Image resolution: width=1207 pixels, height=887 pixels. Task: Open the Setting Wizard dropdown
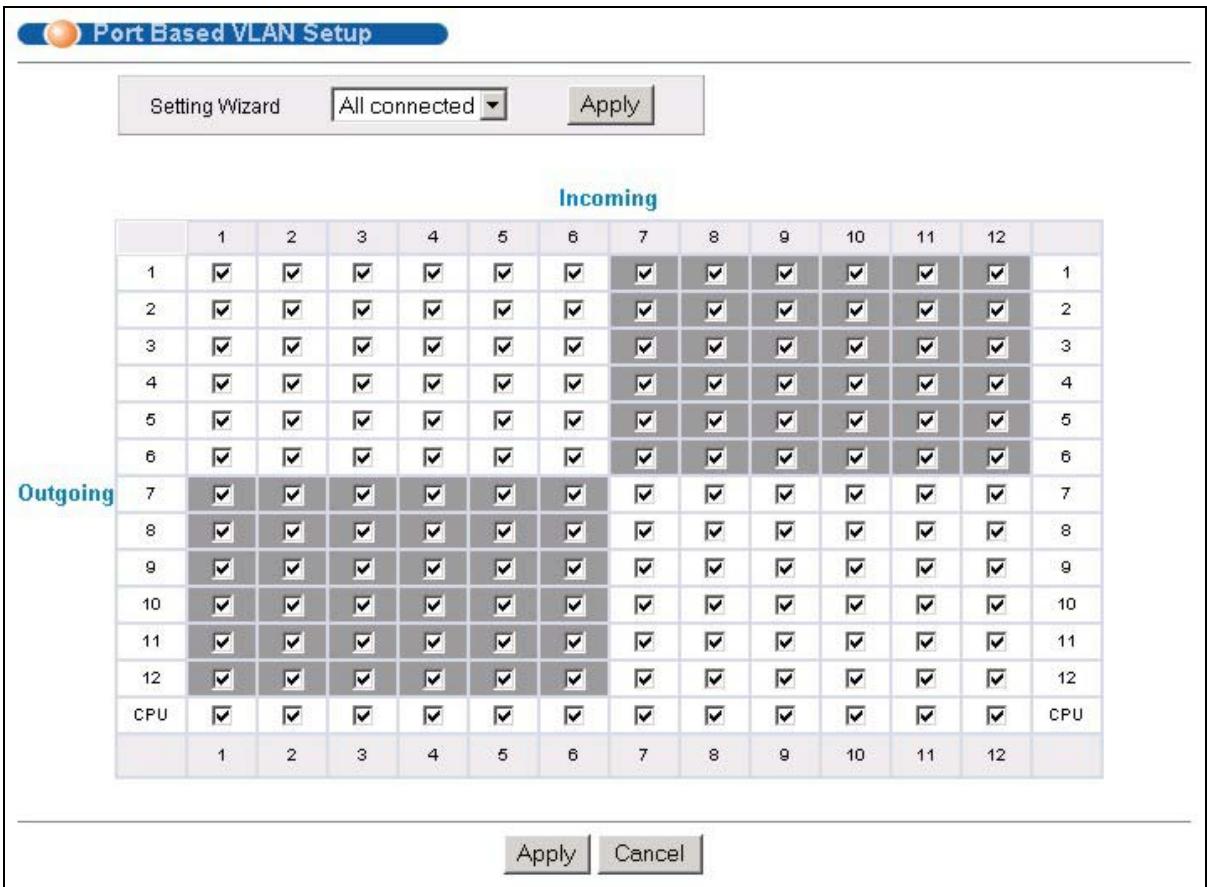[x=418, y=106]
